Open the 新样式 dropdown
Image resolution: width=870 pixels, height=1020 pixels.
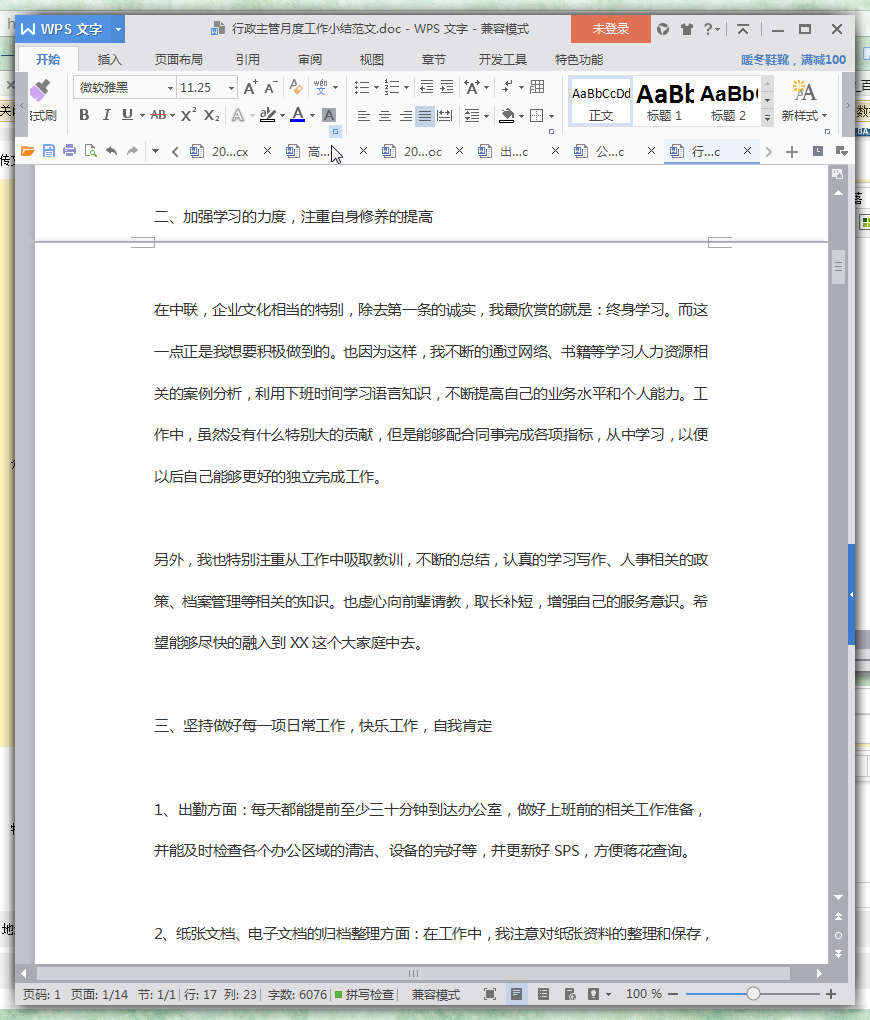click(804, 116)
